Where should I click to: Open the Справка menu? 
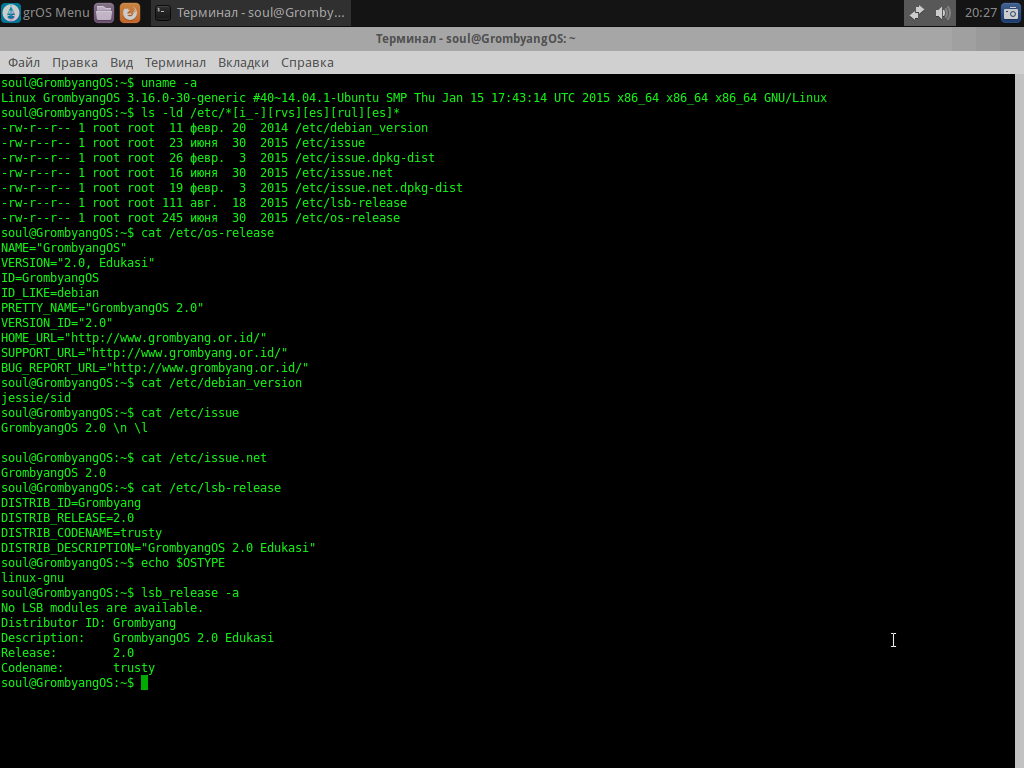tap(307, 63)
